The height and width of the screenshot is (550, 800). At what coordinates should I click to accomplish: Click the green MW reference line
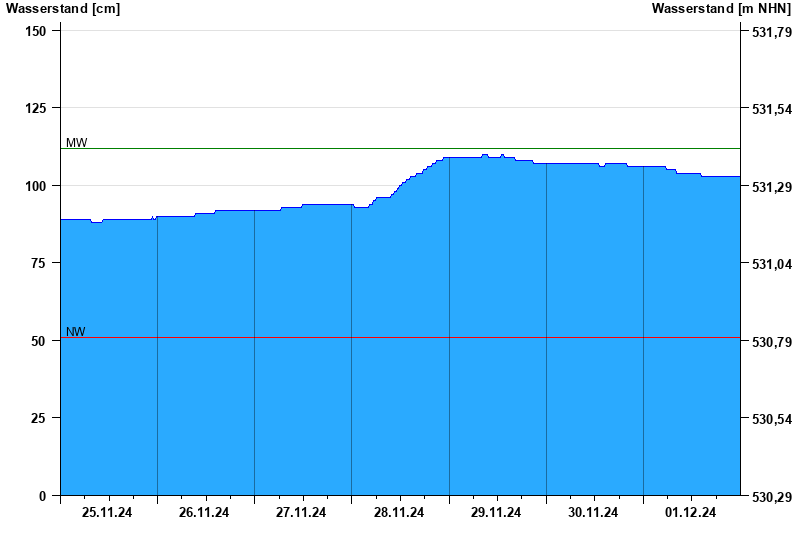click(x=401, y=148)
